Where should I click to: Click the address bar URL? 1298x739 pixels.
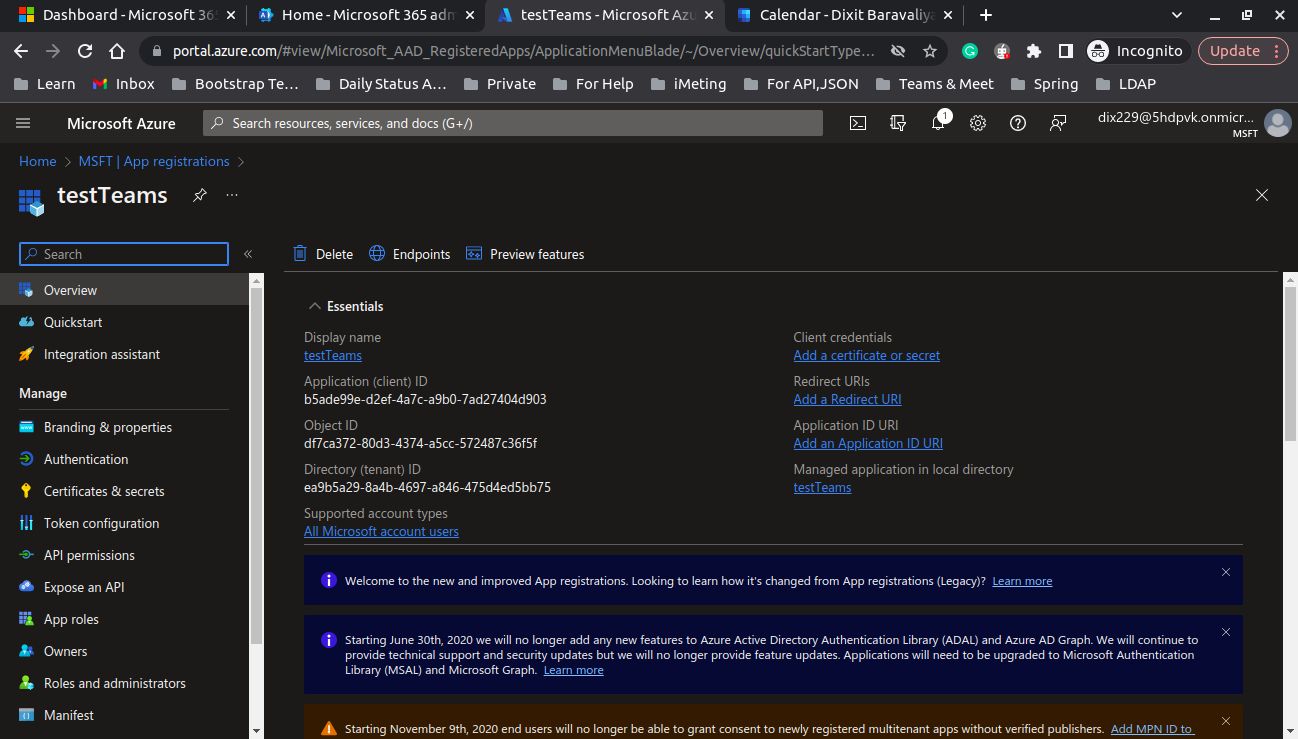tap(524, 51)
